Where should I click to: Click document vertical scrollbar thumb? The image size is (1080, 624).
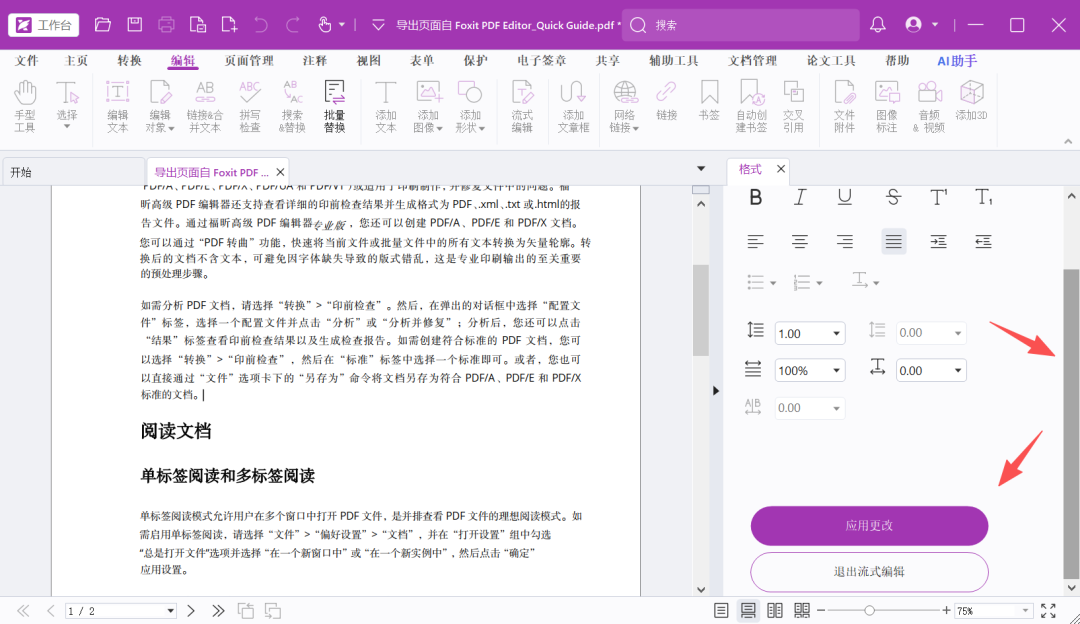pos(700,310)
